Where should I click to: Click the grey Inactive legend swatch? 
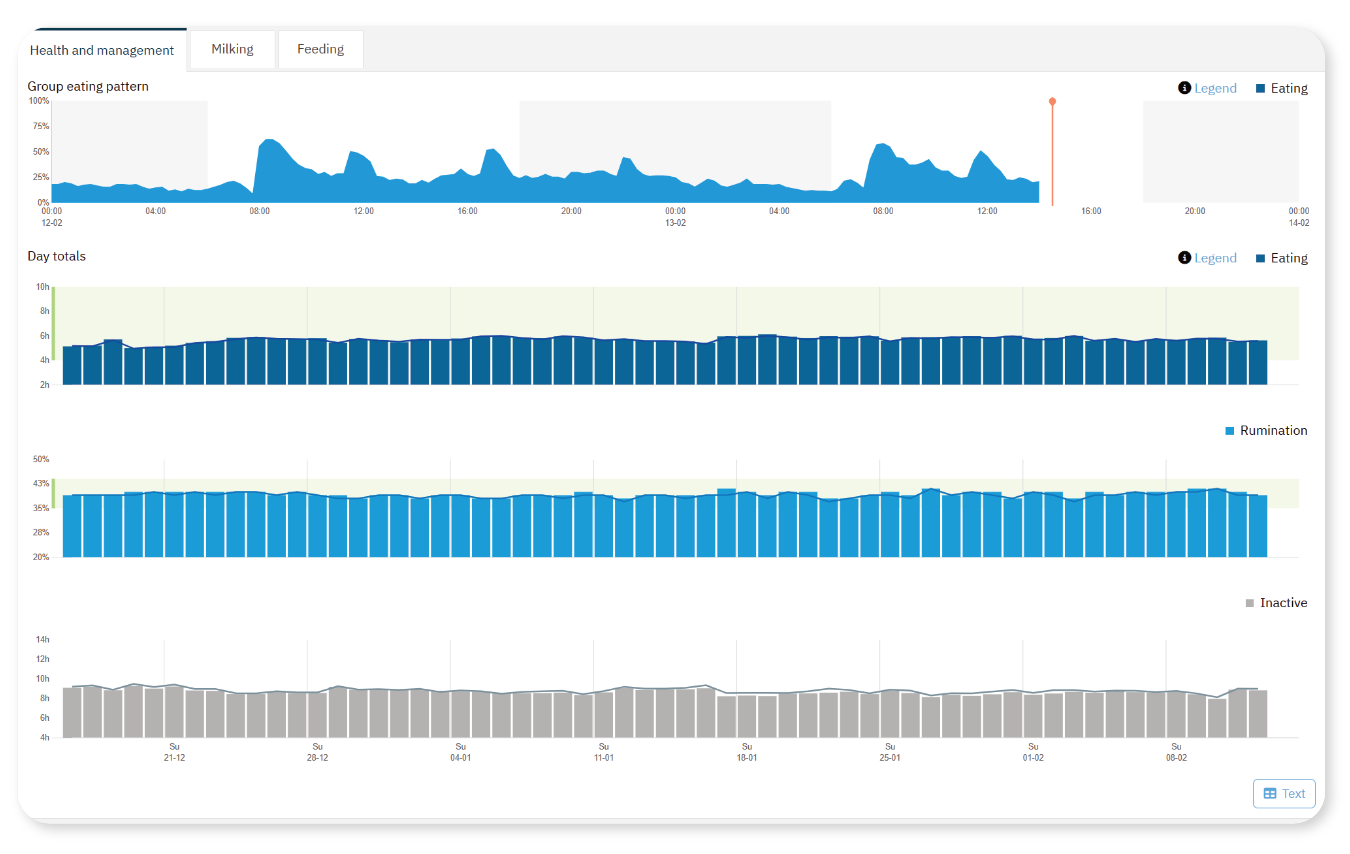1250,603
